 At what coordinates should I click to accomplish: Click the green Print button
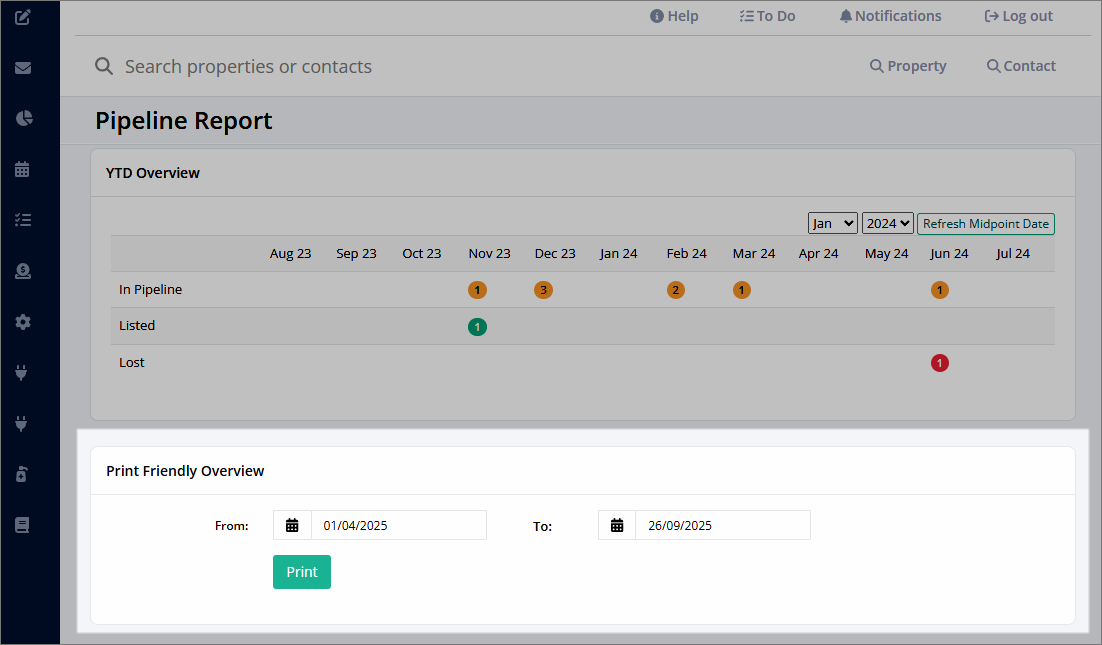point(302,572)
